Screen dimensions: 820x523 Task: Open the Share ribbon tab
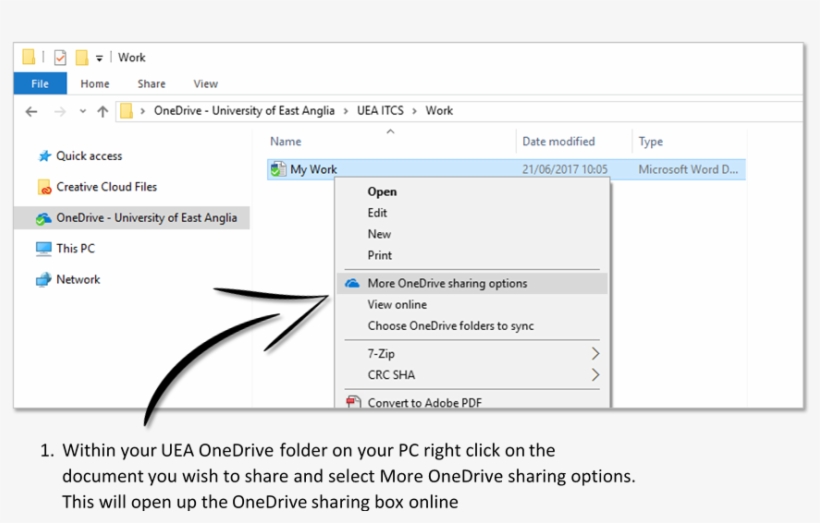pyautogui.click(x=151, y=84)
